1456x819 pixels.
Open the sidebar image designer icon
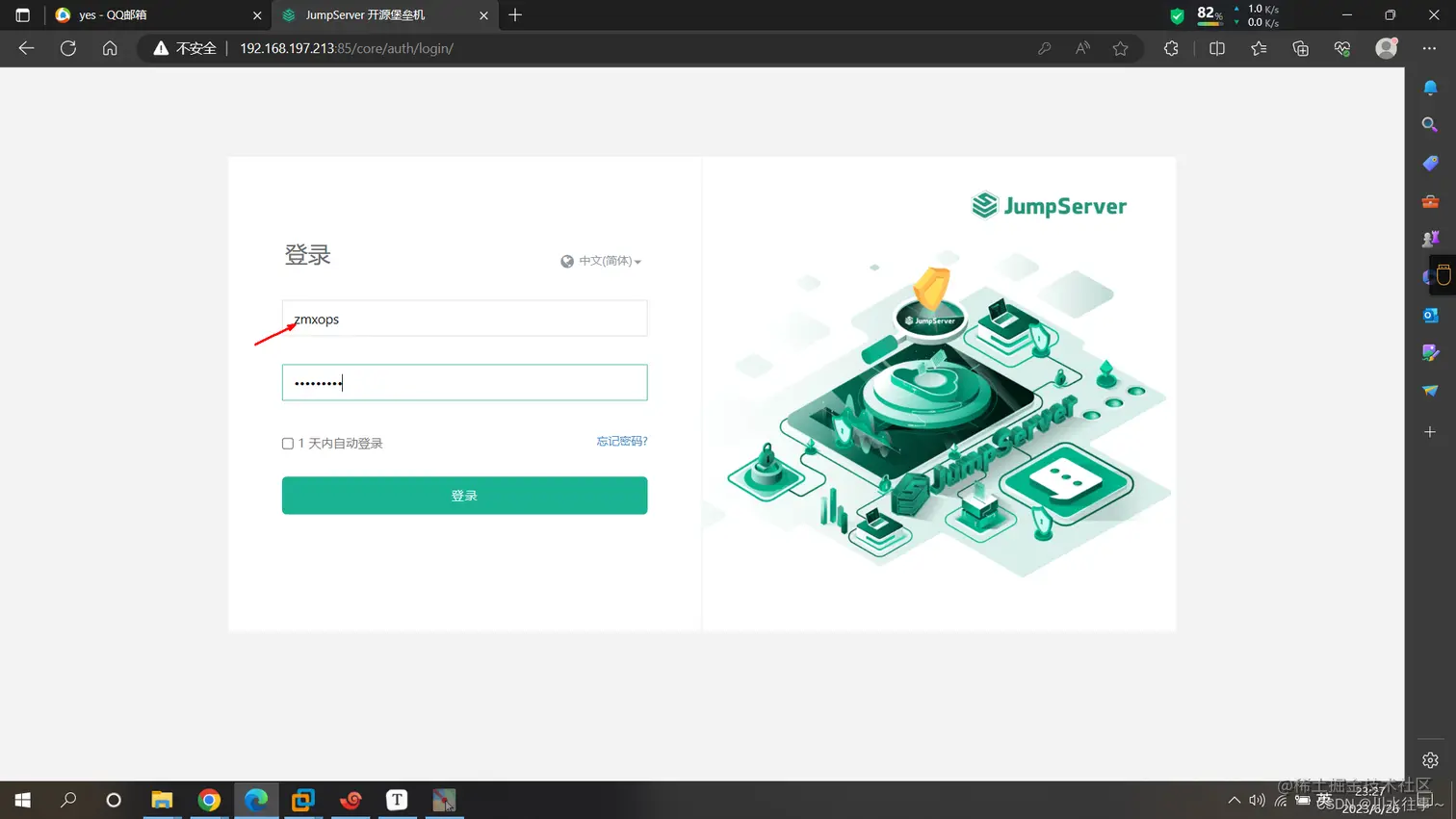[x=1430, y=353]
